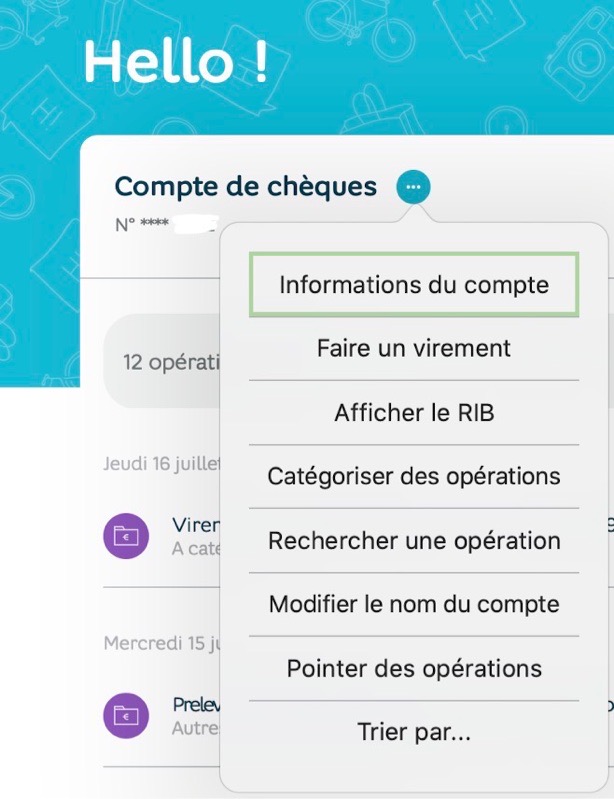
Task: Click the 'A cate...' subtitle under Virement
Action: pyautogui.click(x=194, y=549)
